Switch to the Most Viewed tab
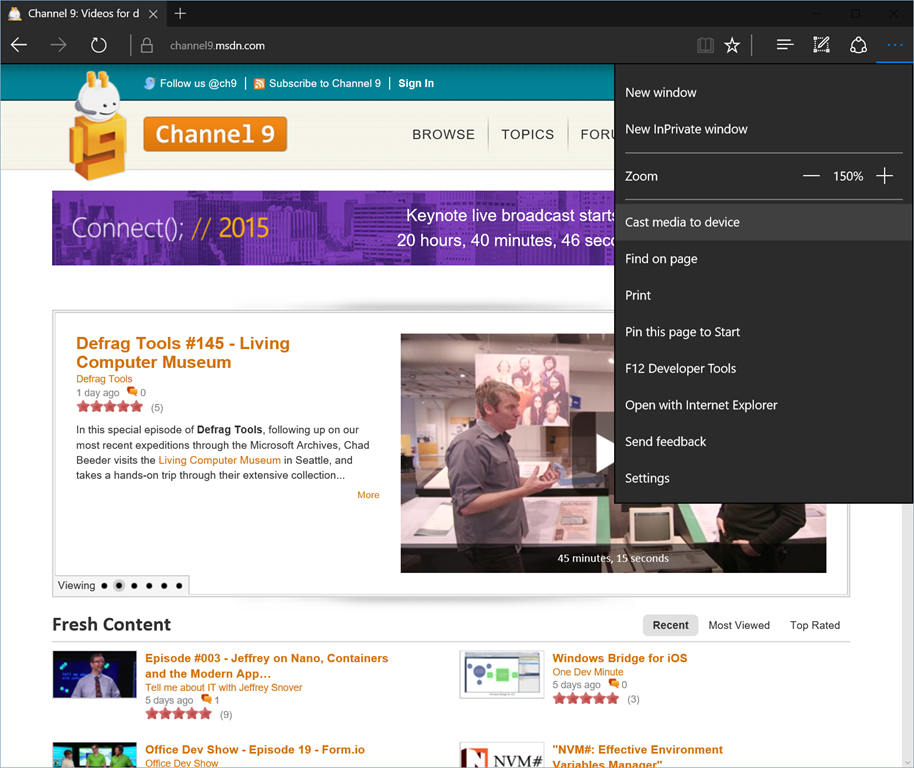The height and width of the screenshot is (768, 914). (x=739, y=625)
